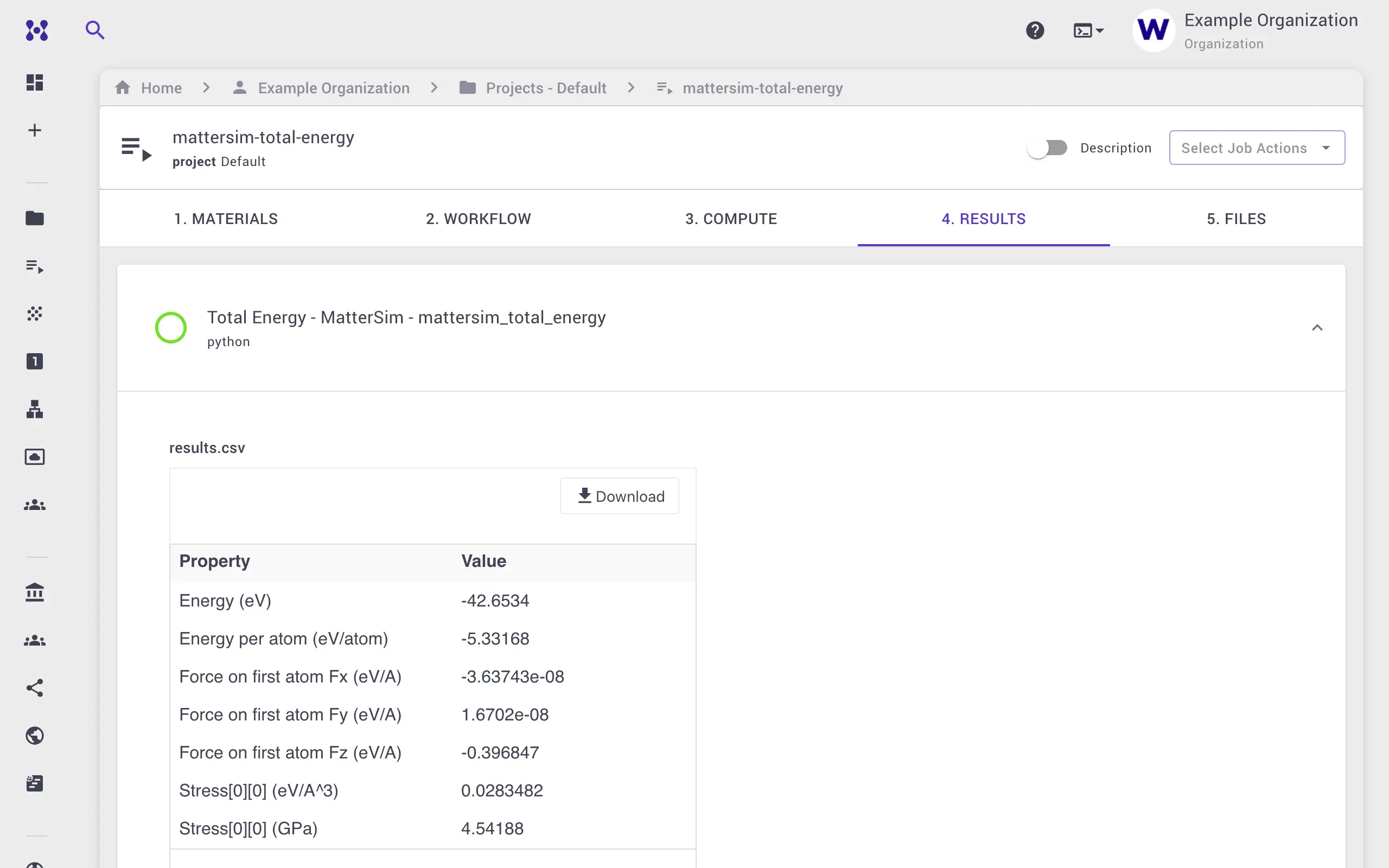This screenshot has width=1389, height=868.
Task: Click the breadcrumb home icon
Action: [122, 87]
